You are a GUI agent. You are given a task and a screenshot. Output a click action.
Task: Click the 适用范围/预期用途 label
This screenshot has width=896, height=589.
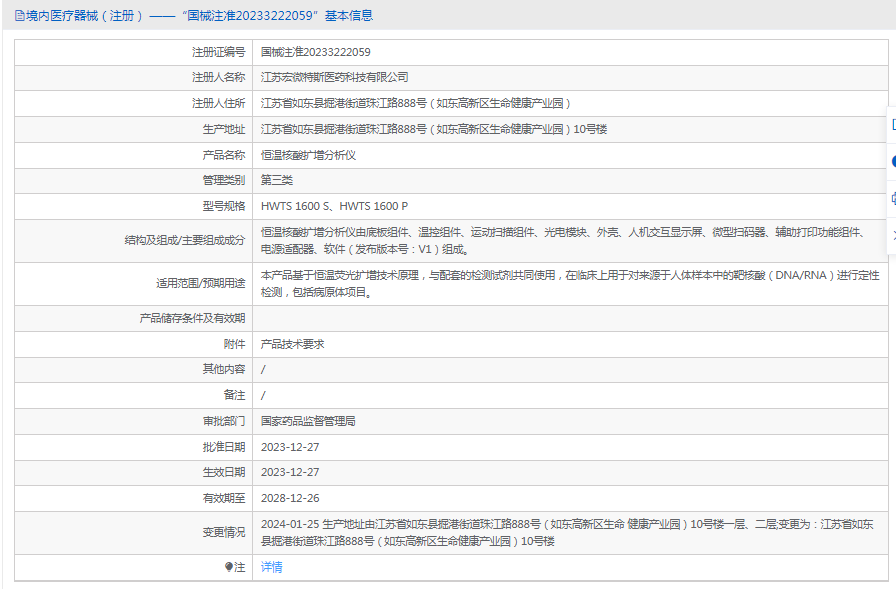[201, 283]
